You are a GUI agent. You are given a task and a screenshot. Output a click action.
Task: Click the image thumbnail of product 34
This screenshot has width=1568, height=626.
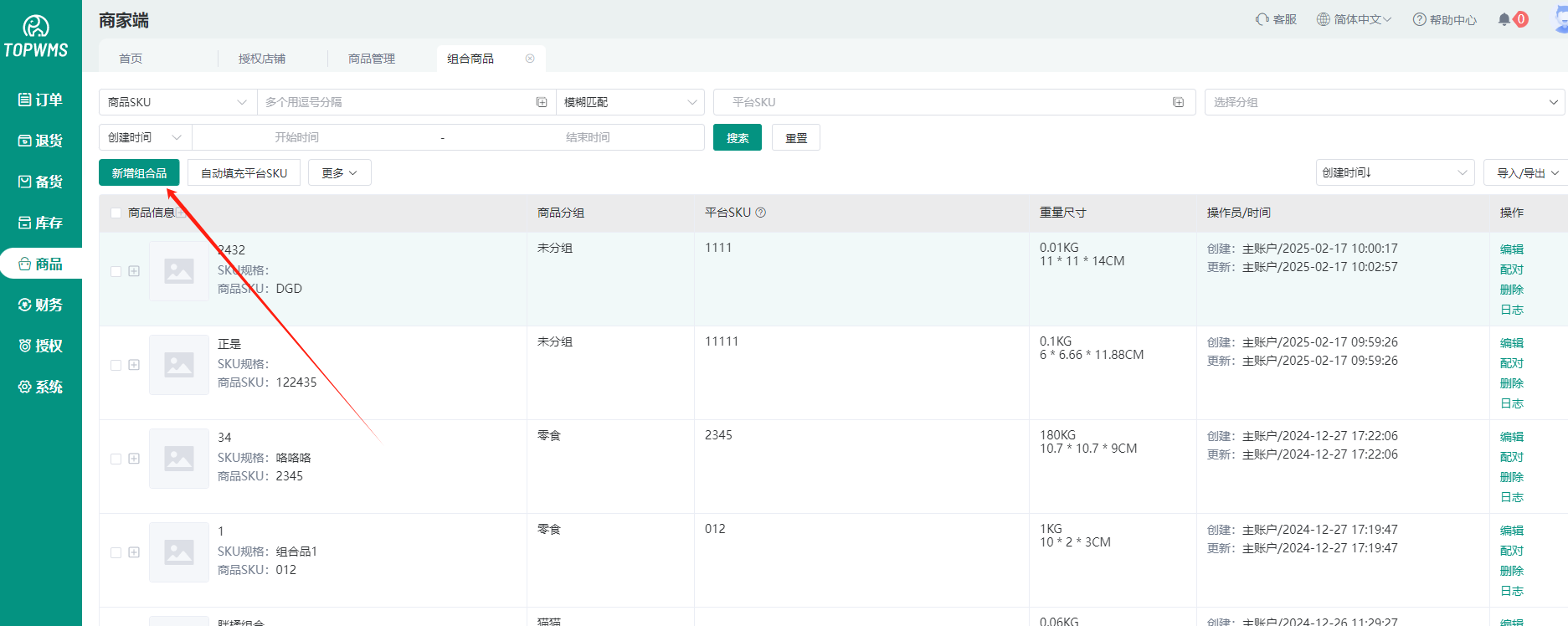[179, 459]
